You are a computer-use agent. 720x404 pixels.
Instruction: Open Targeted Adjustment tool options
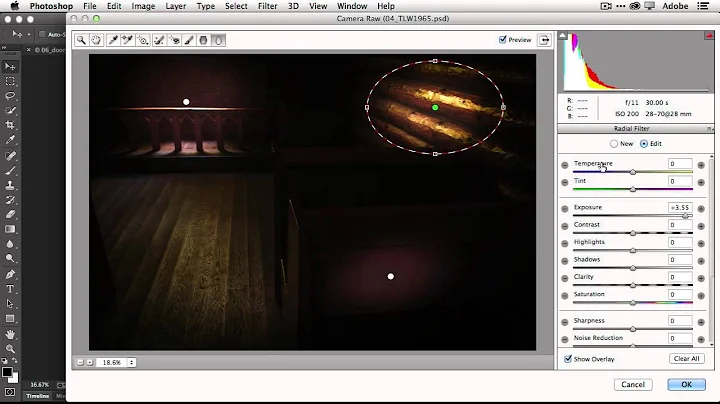[x=143, y=40]
